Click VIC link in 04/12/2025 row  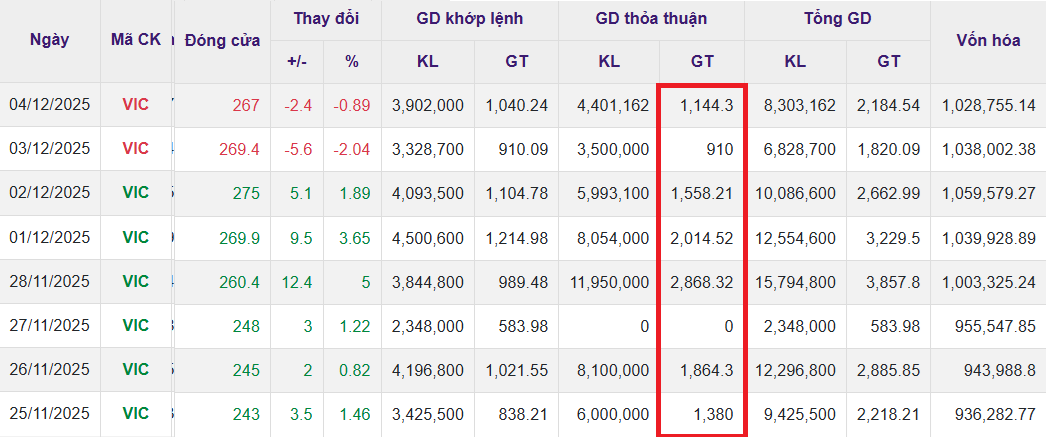135,104
